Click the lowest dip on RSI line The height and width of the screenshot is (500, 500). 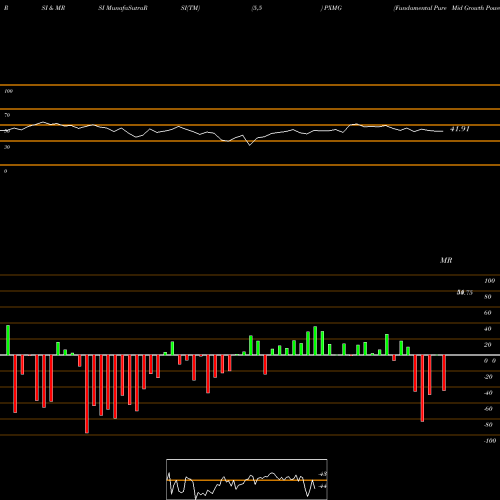coord(250,145)
